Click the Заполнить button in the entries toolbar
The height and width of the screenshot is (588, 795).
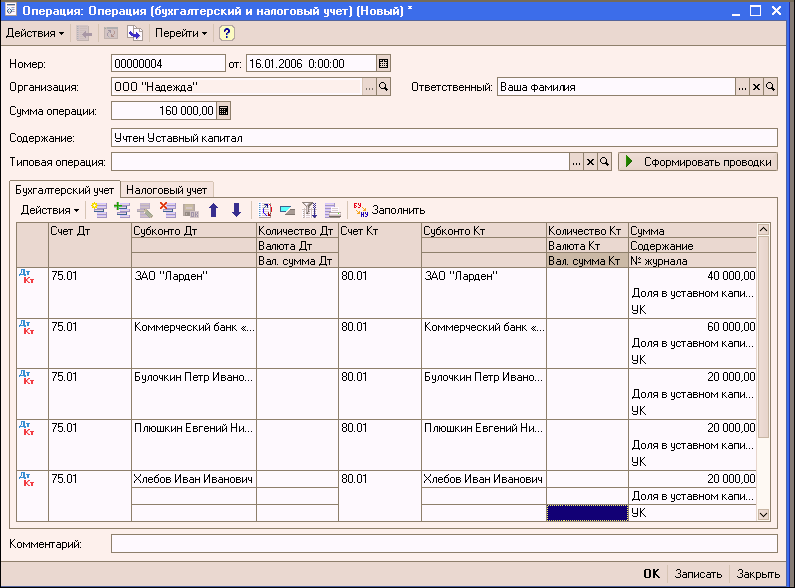click(x=388, y=210)
